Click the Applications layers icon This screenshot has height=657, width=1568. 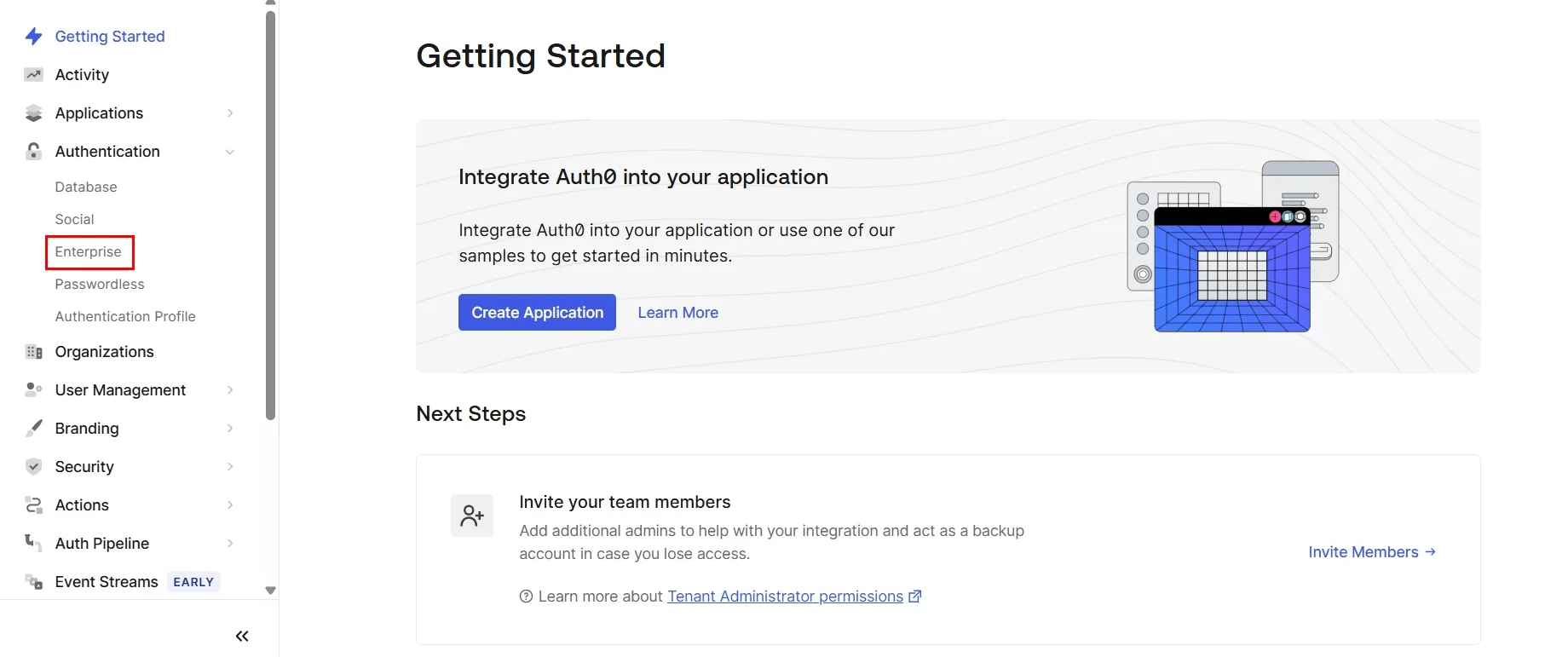pos(33,113)
